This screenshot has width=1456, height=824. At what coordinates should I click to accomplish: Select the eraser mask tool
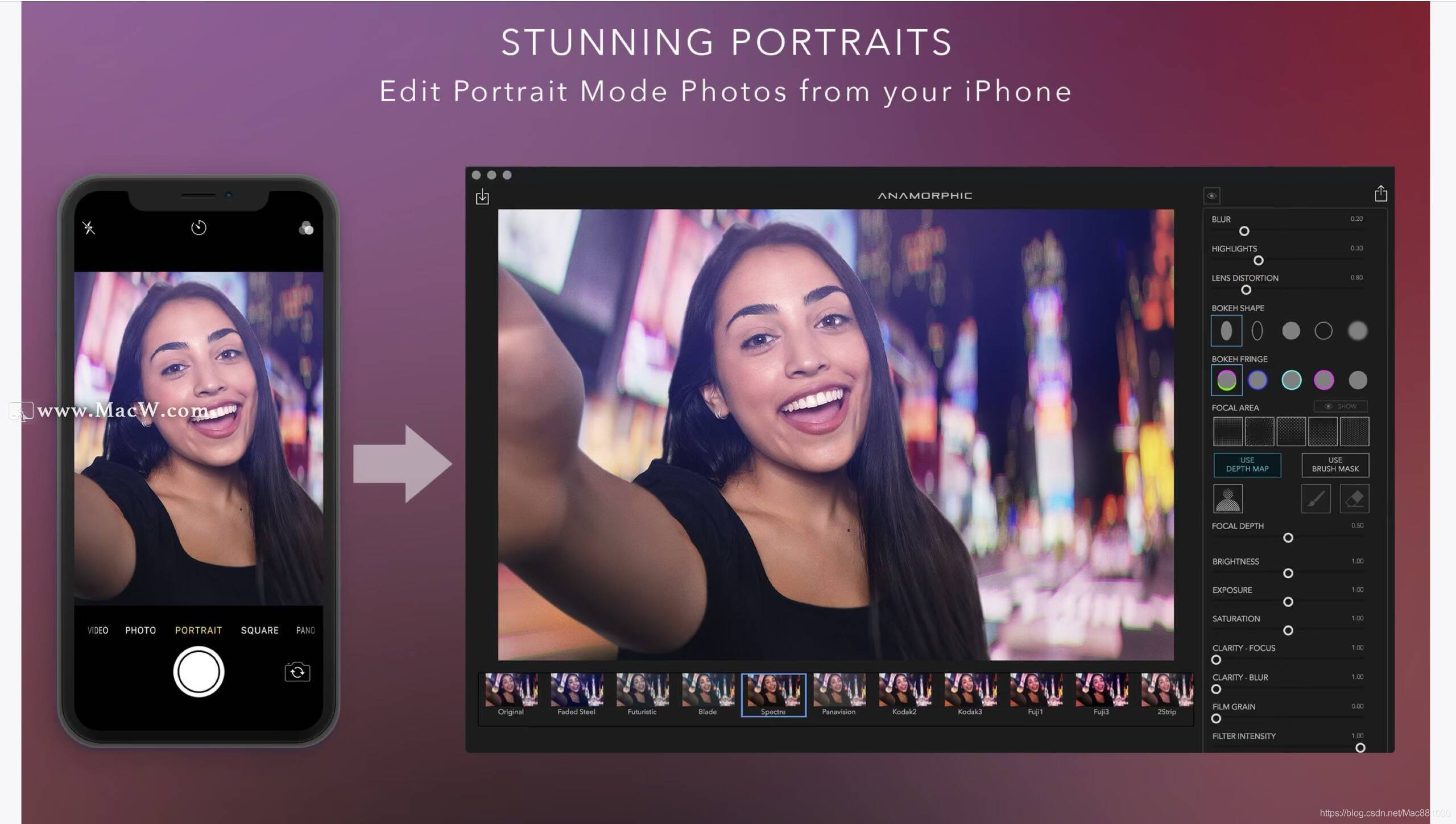click(1354, 498)
